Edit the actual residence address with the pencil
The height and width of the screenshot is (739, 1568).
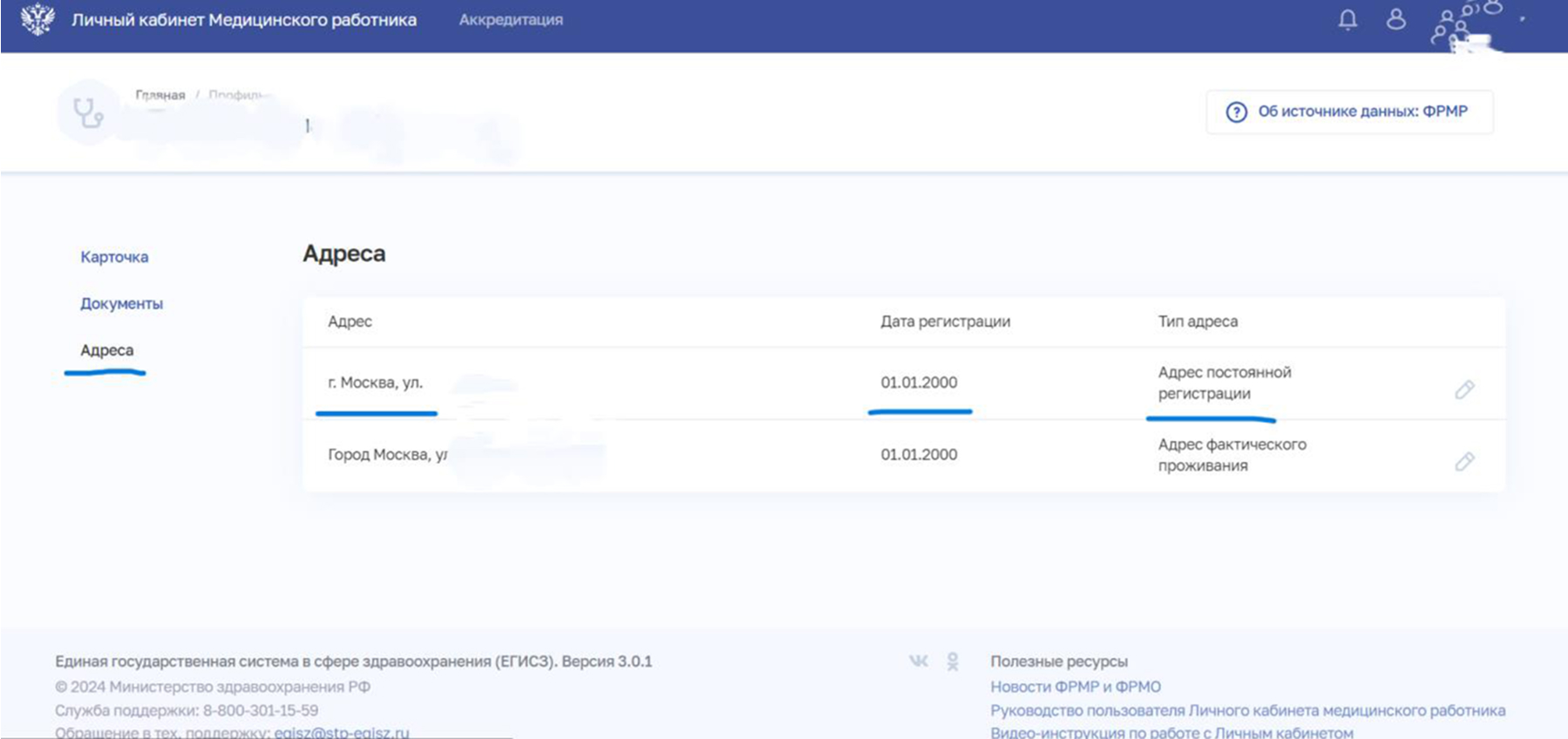pos(1464,461)
